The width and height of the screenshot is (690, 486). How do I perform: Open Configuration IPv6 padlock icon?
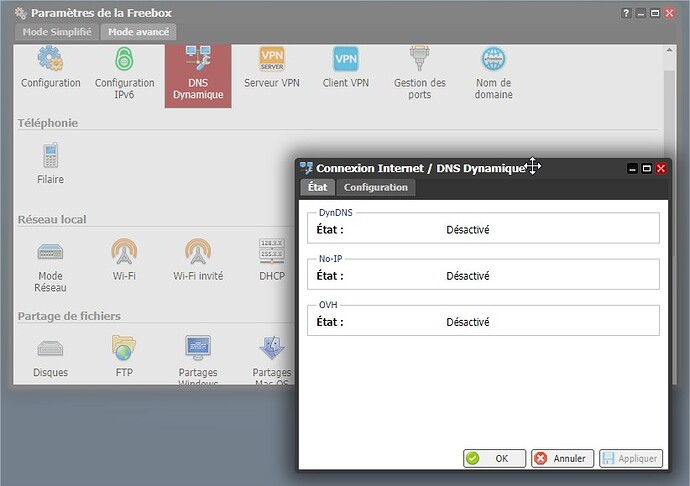[124, 59]
